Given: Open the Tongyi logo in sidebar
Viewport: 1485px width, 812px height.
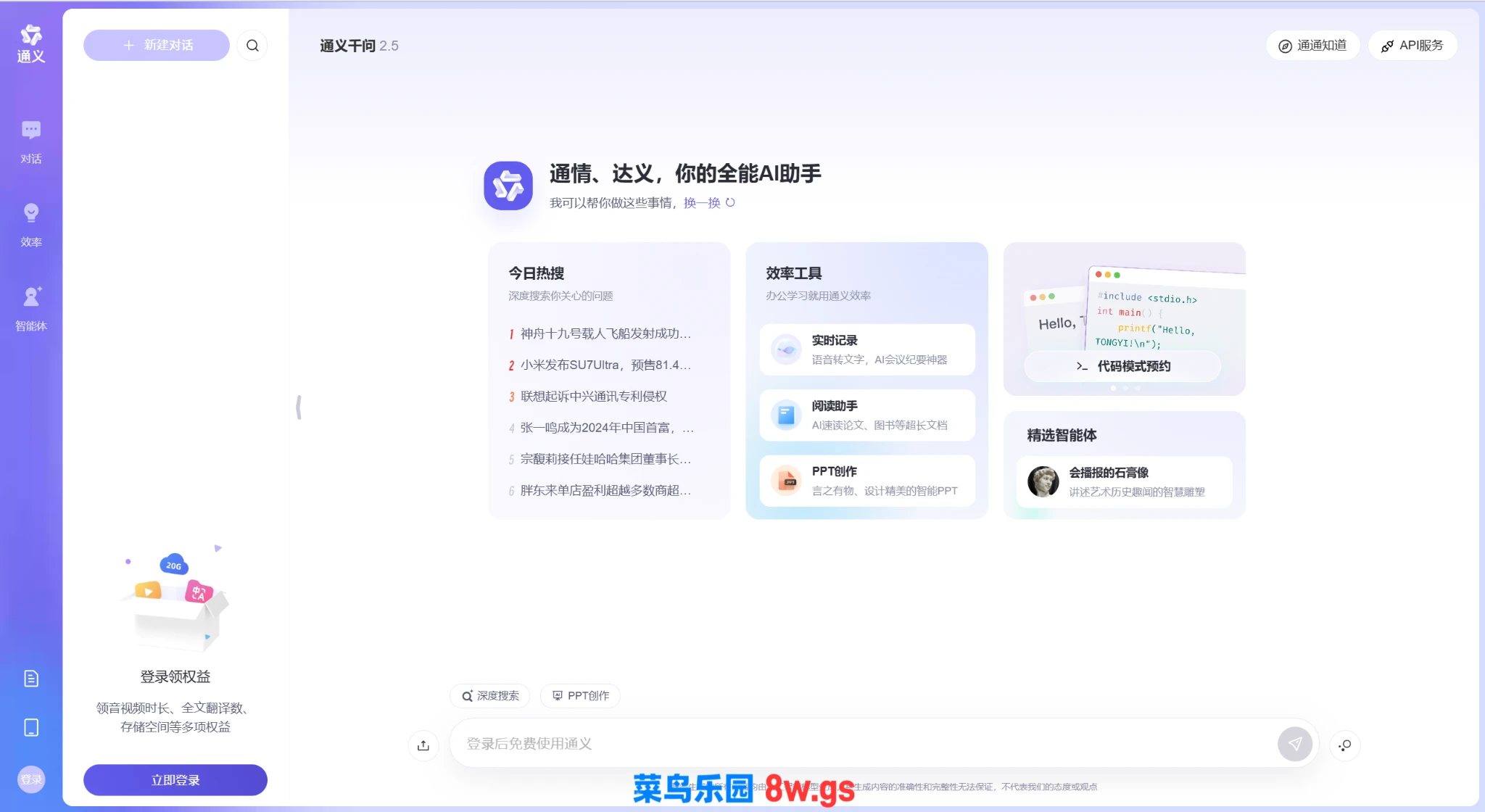Looking at the screenshot, I should [x=31, y=43].
